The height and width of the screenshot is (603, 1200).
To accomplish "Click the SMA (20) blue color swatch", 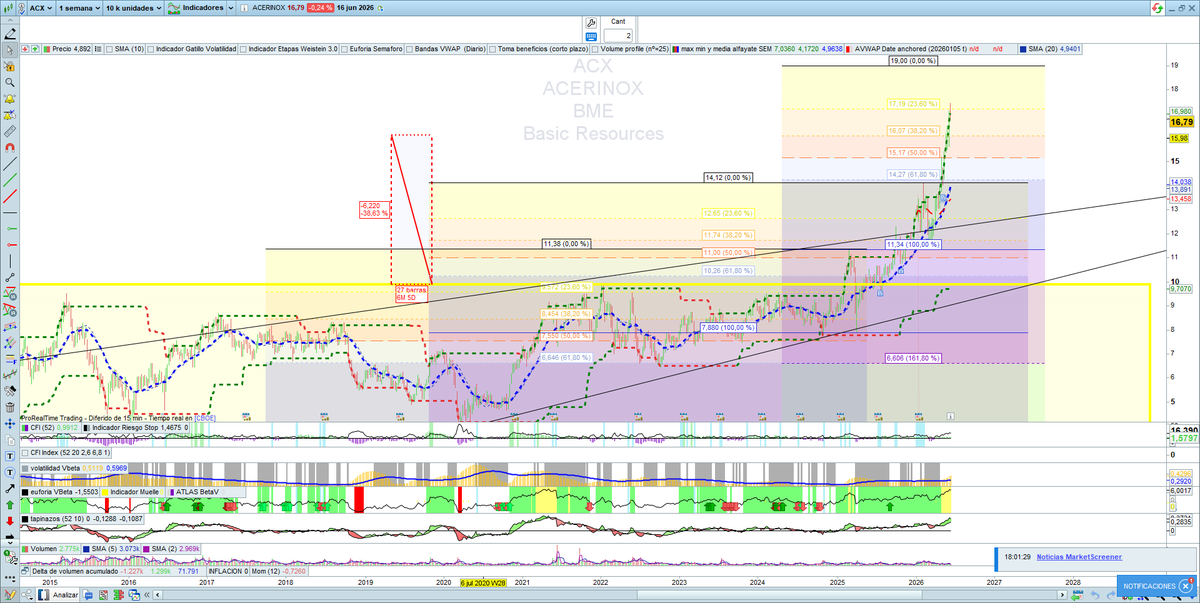I will 1022,49.
